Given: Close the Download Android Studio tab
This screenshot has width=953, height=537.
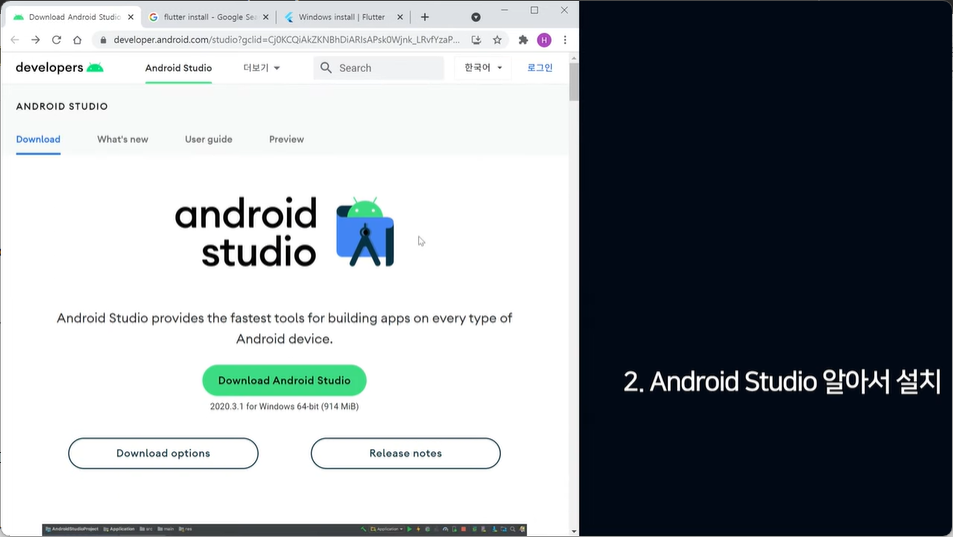Looking at the screenshot, I should coord(131,17).
